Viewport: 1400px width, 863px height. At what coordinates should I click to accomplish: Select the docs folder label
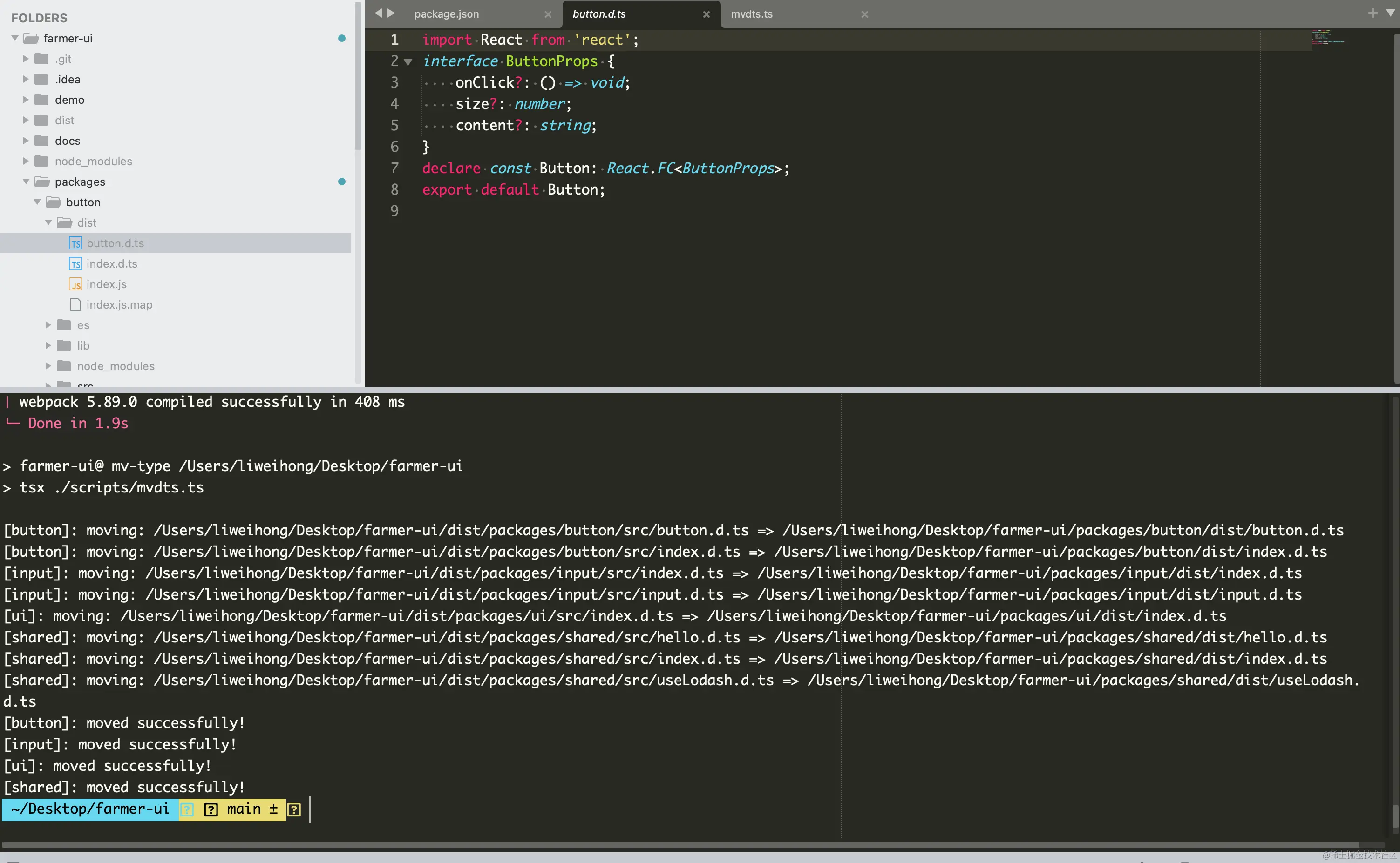pos(68,141)
